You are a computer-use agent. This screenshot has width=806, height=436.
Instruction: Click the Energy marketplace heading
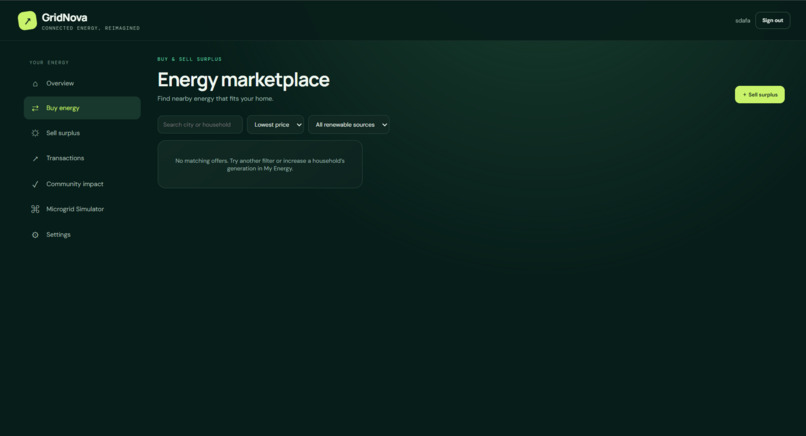click(x=243, y=80)
